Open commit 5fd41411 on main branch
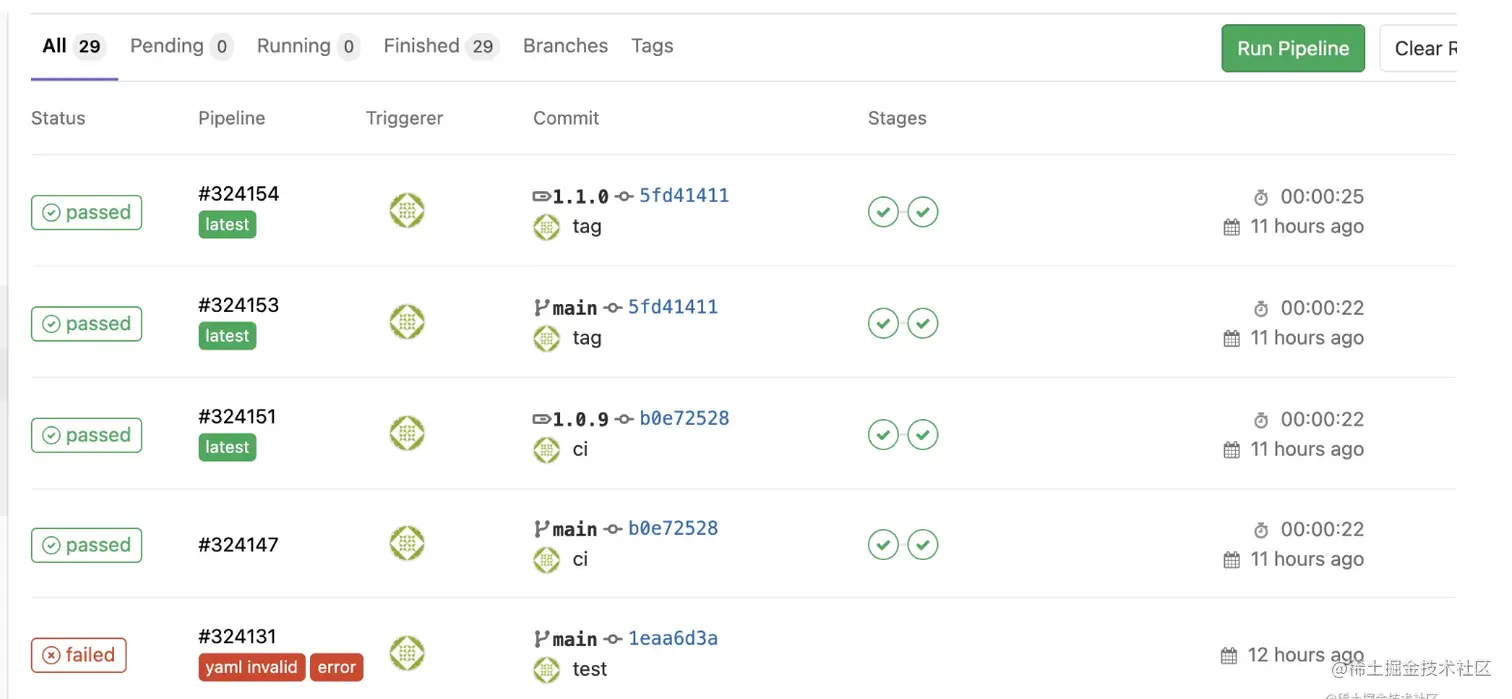The width and height of the screenshot is (1512, 699). tap(673, 307)
